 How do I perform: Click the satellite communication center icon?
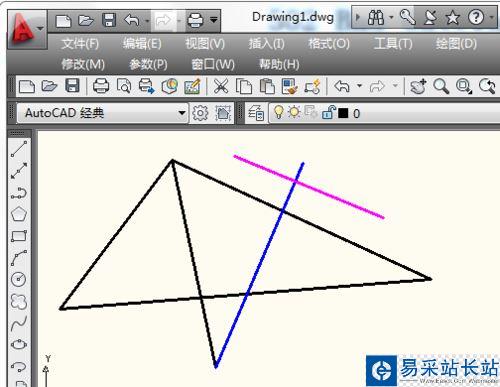[430, 17]
